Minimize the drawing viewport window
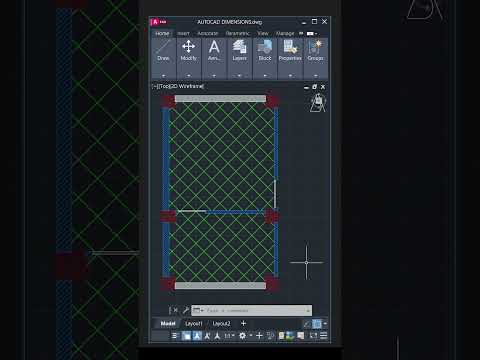480x360 pixels. click(x=306, y=87)
